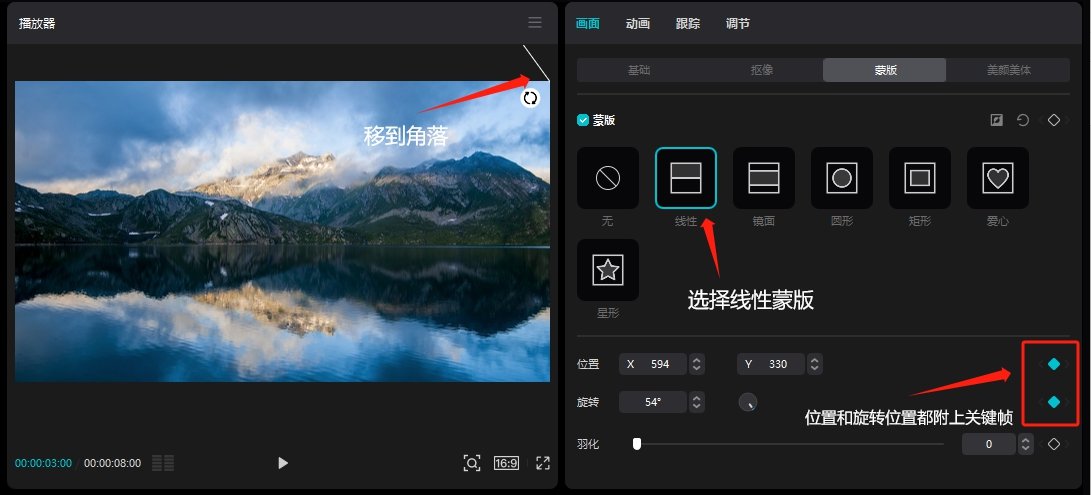The height and width of the screenshot is (495, 1091).
Task: Select the 爱心 heart mask
Action: (997, 178)
